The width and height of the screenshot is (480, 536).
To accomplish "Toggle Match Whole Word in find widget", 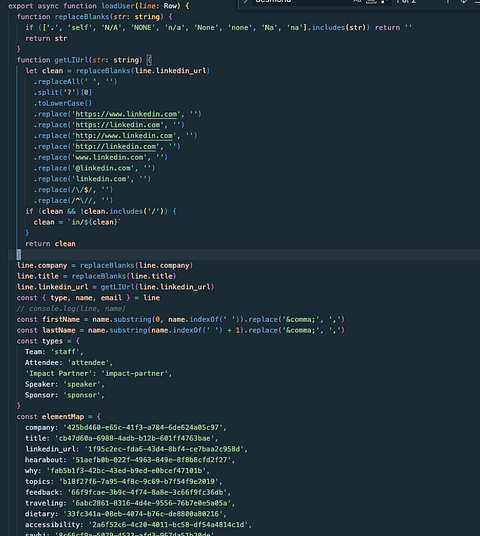I will click(371, 1).
